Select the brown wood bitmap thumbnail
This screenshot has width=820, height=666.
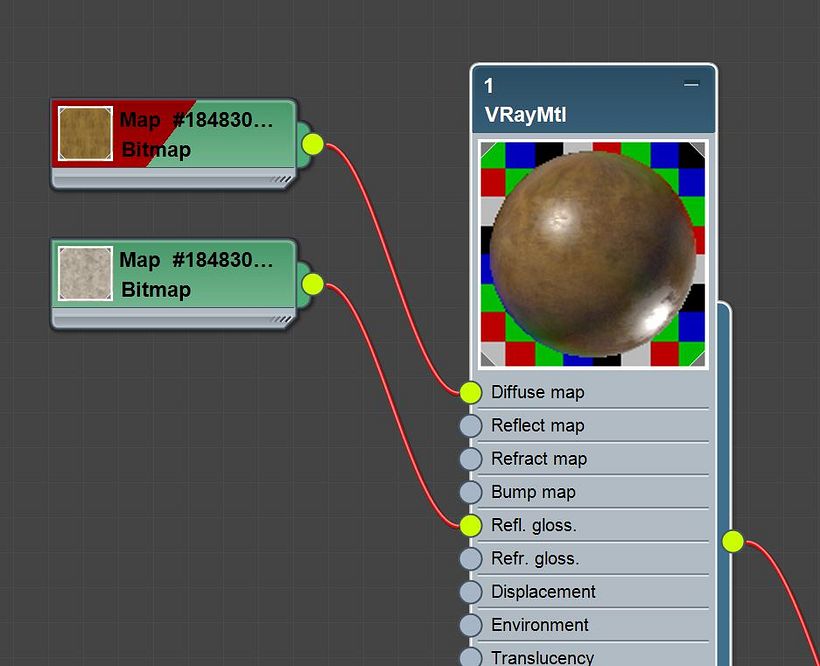tap(85, 133)
